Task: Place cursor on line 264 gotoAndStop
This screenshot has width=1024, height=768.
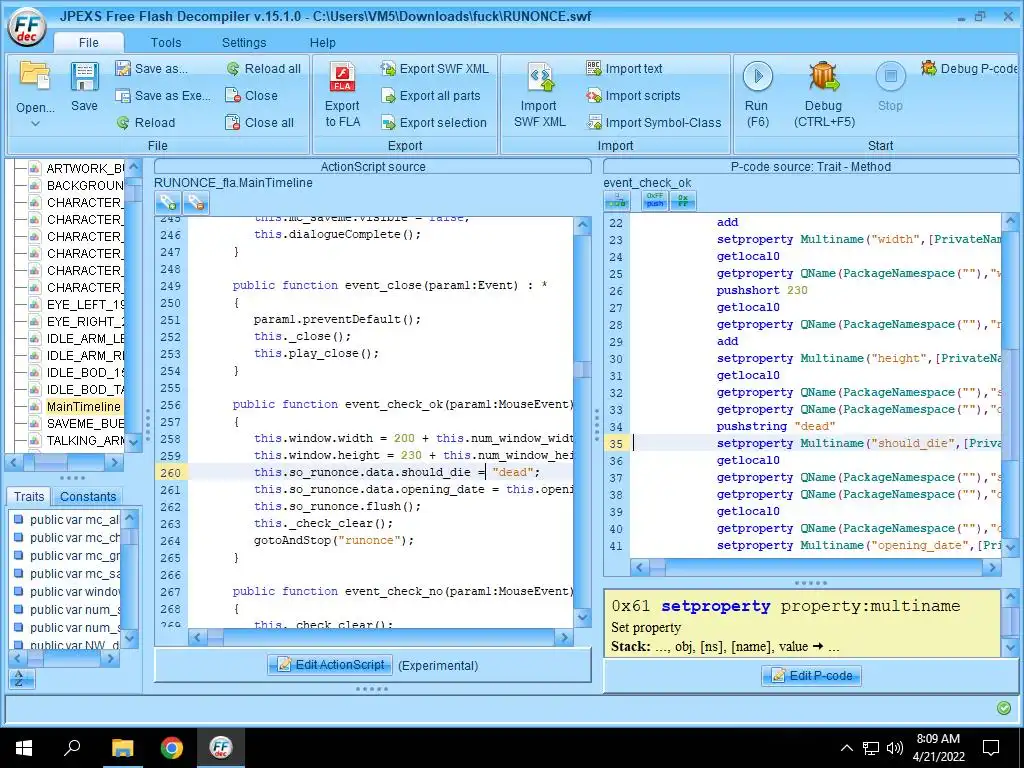Action: (333, 540)
